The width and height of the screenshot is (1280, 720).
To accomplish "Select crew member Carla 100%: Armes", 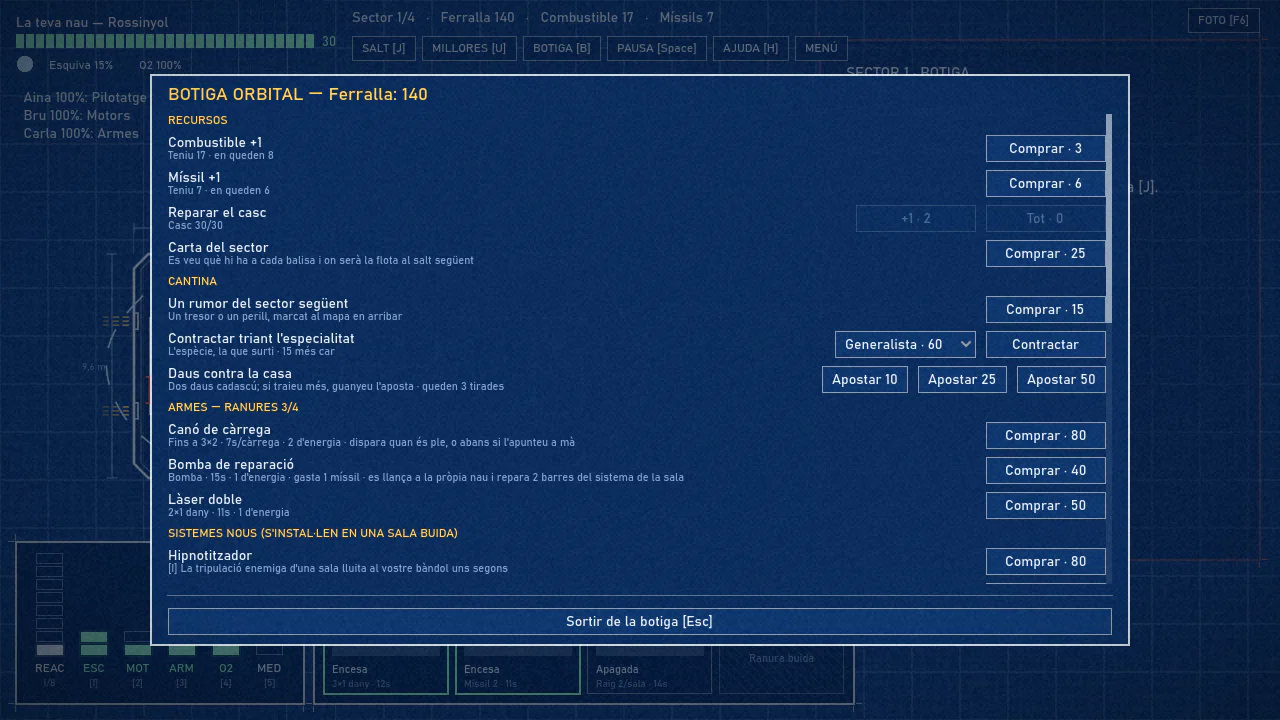I will point(81,133).
